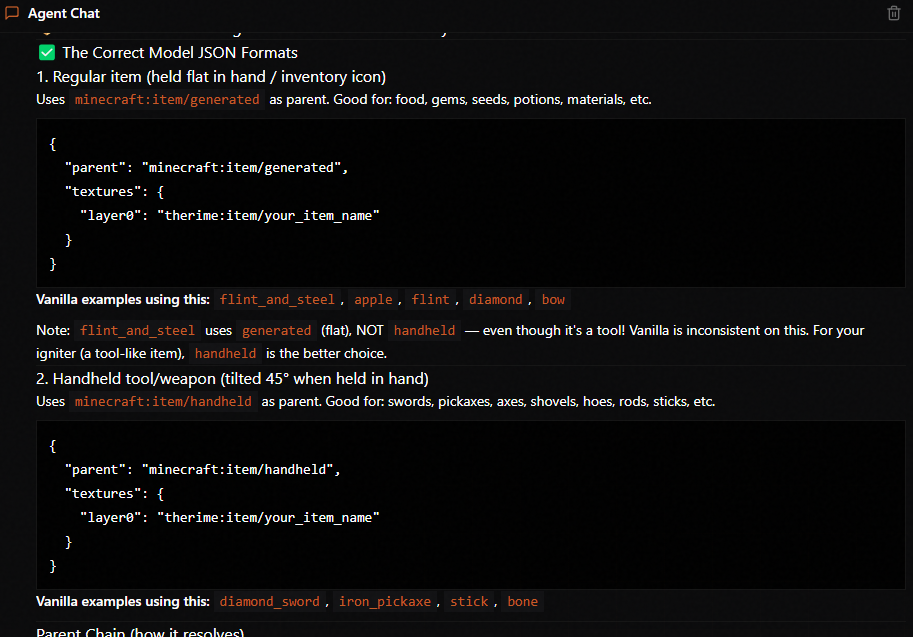913x637 pixels.
Task: Click the "stick" example tag
Action: coord(469,601)
